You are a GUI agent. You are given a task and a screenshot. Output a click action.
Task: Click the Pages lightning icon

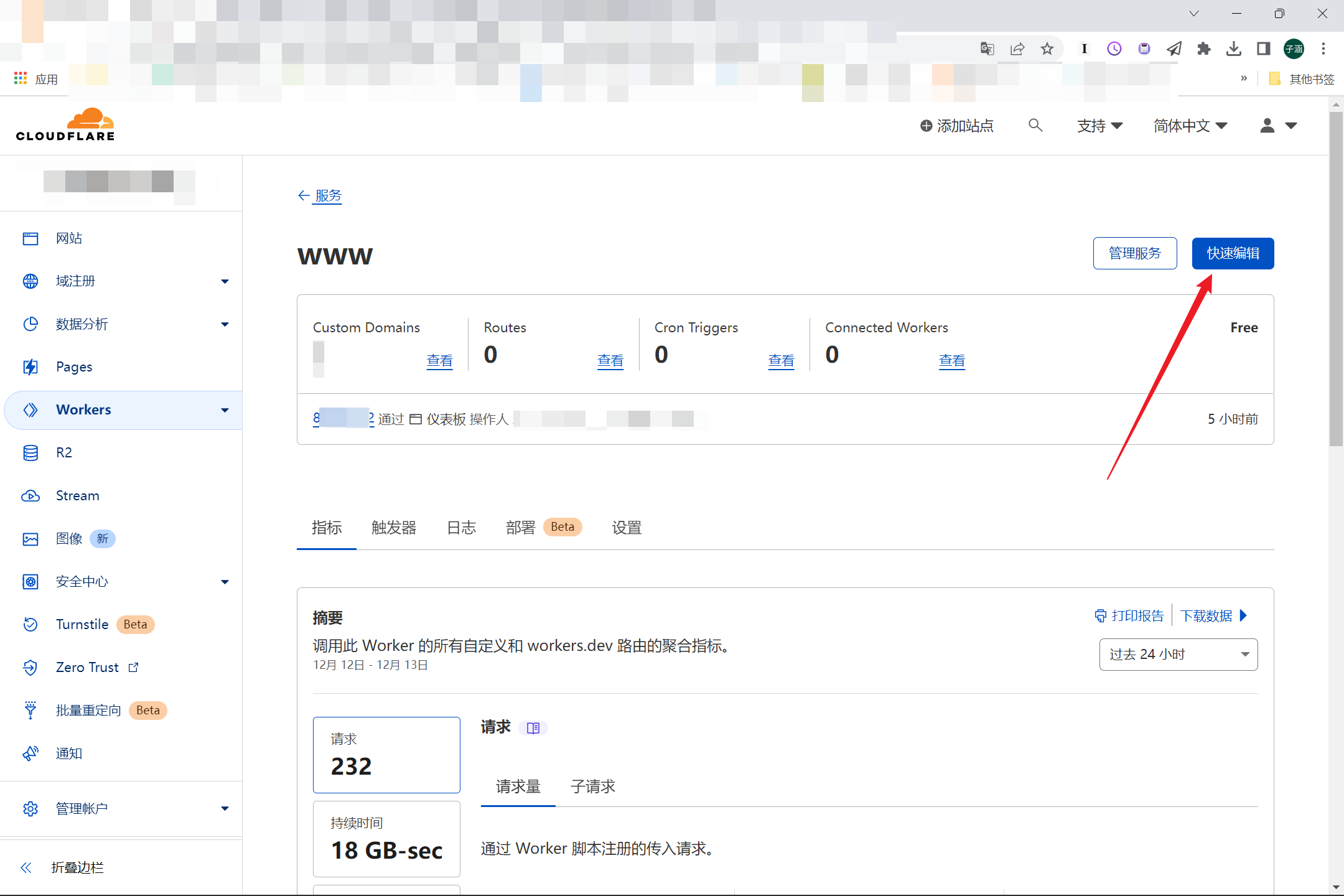(30, 367)
